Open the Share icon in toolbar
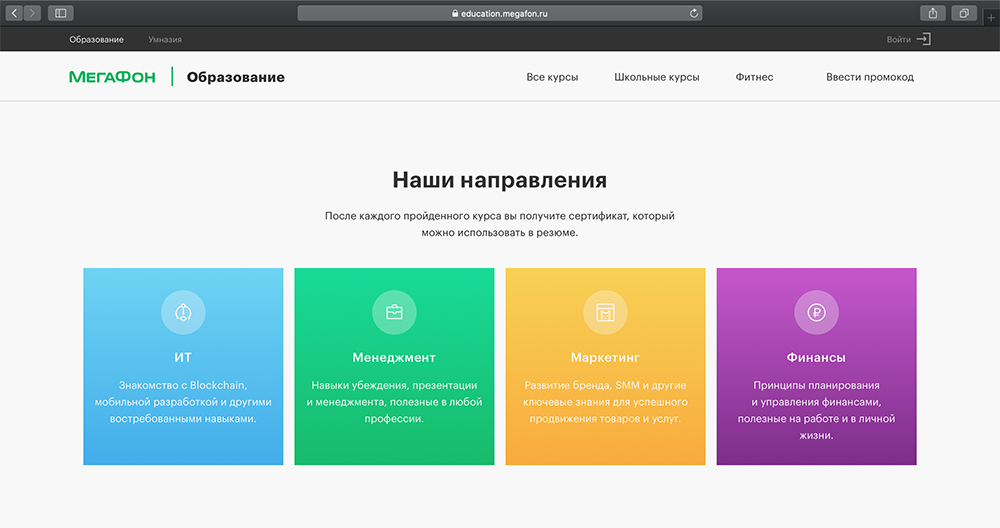1000x528 pixels. [933, 13]
